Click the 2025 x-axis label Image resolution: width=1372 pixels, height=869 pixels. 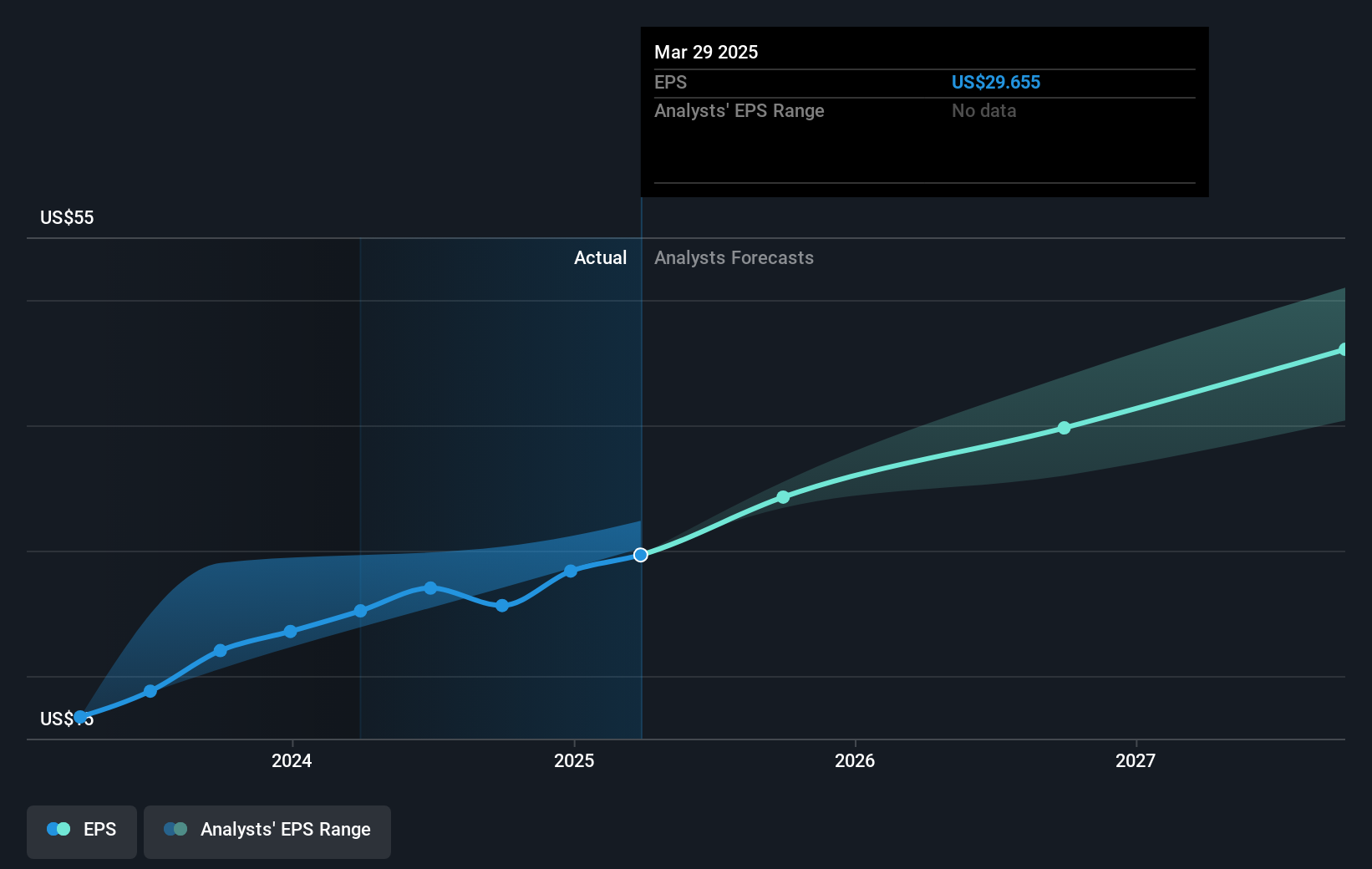coord(574,760)
